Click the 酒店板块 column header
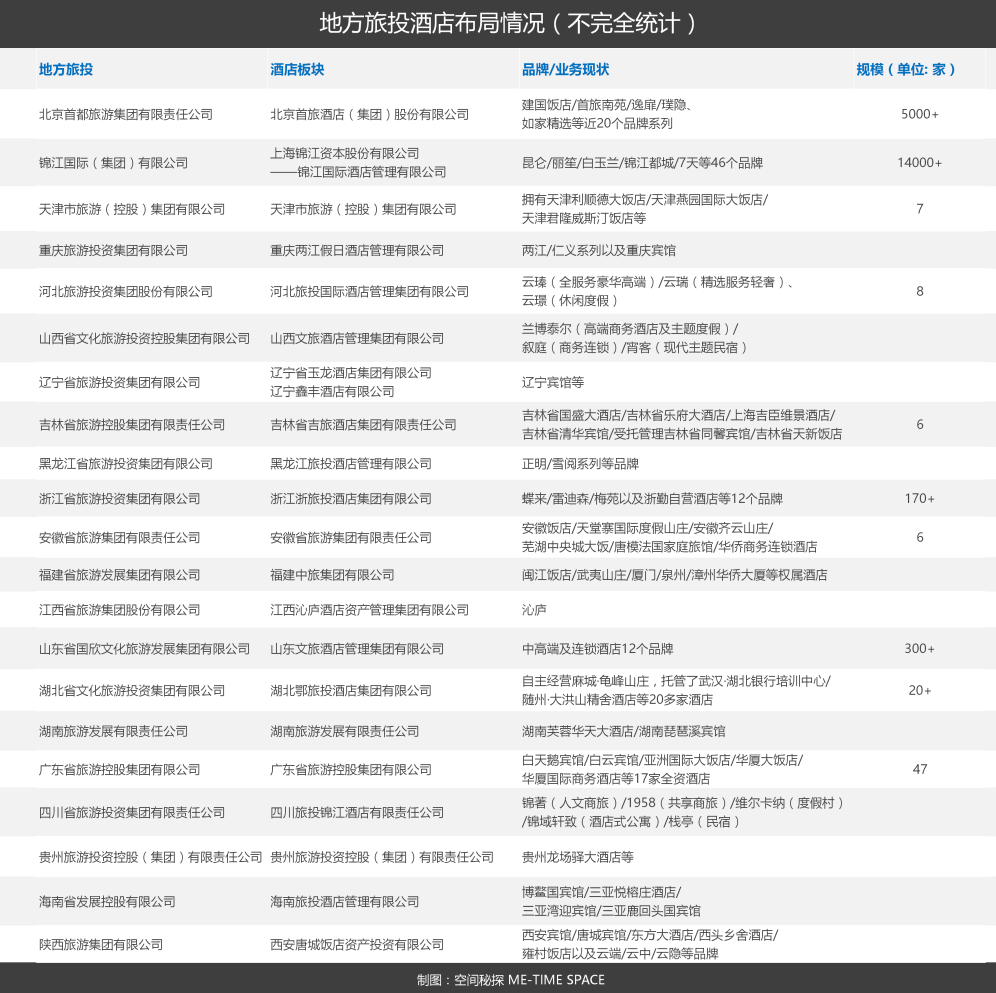Viewport: 996px width, 993px height. click(x=297, y=69)
